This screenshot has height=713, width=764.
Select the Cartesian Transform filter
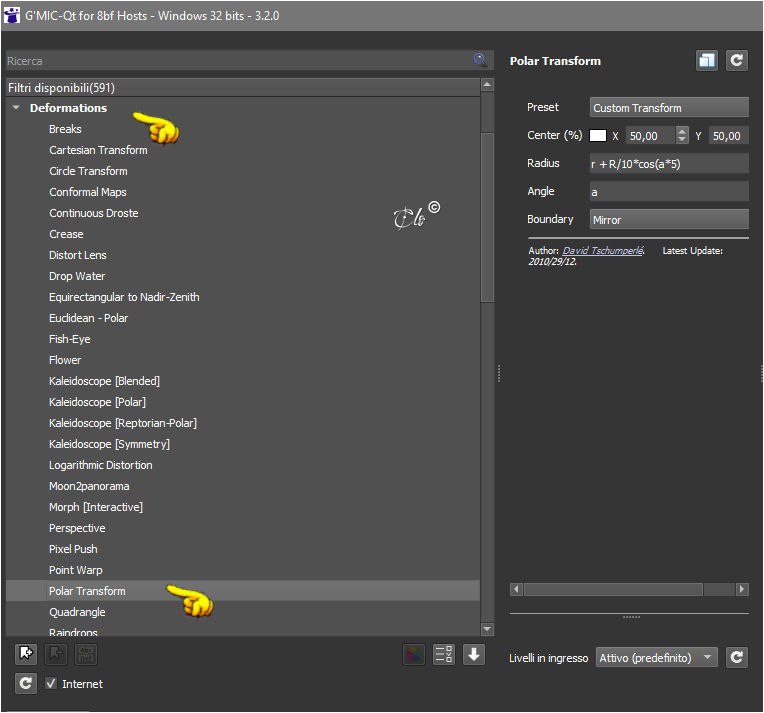tap(98, 150)
